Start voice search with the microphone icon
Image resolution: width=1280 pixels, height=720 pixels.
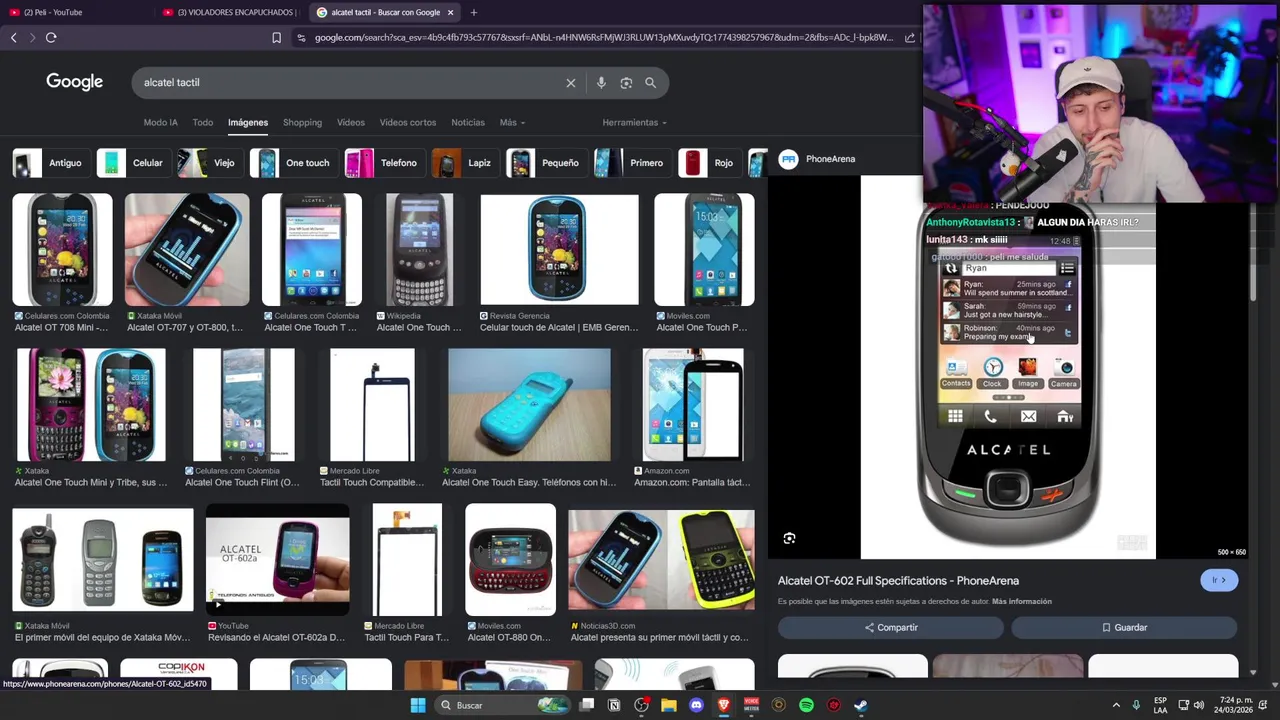601,83
